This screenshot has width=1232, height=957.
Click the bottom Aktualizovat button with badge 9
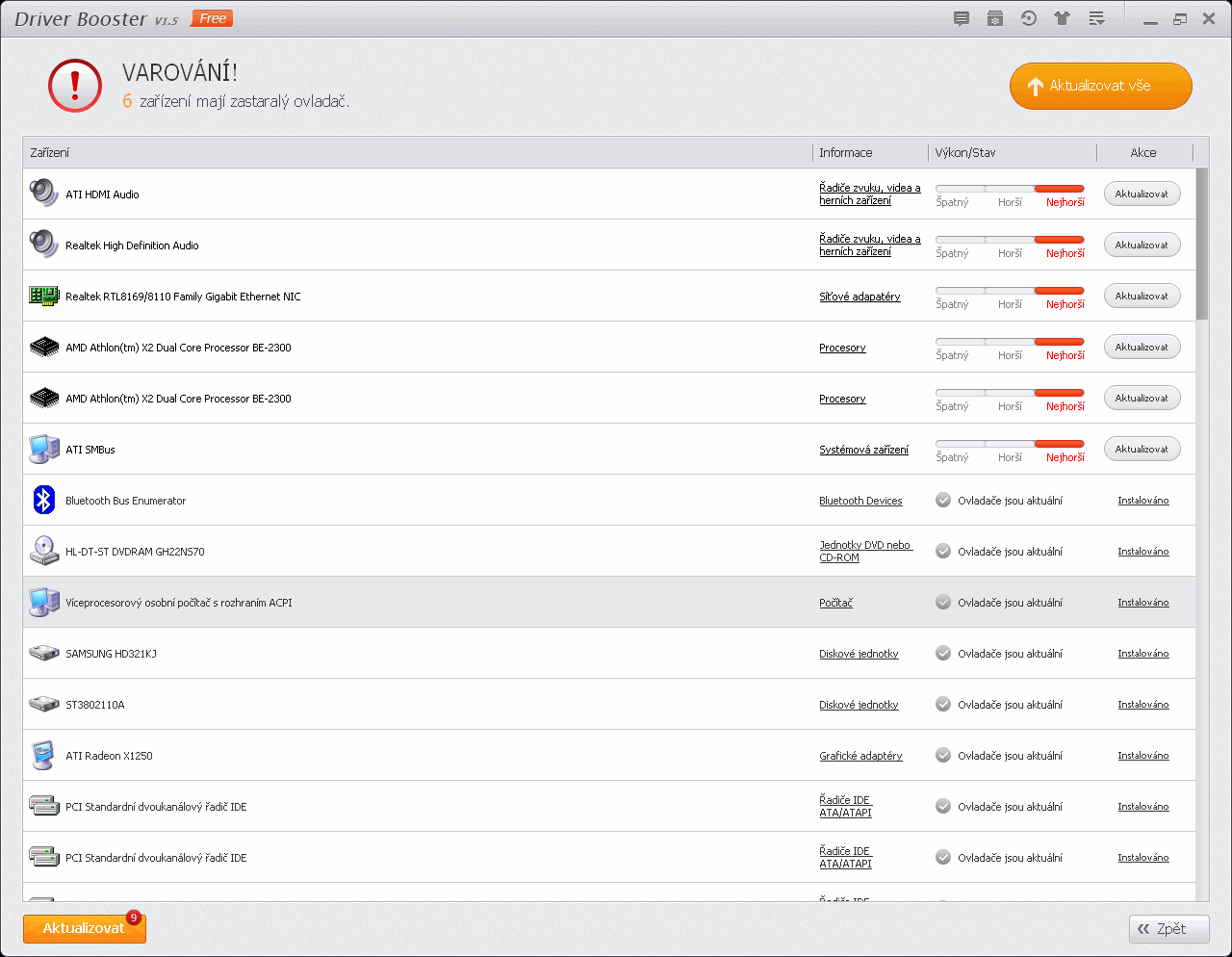tap(85, 928)
